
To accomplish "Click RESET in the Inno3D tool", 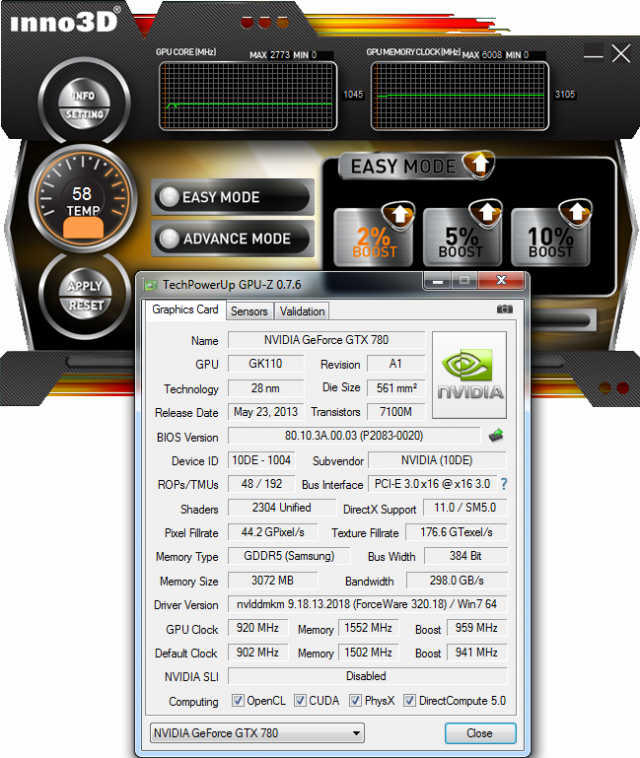I will pos(86,306).
